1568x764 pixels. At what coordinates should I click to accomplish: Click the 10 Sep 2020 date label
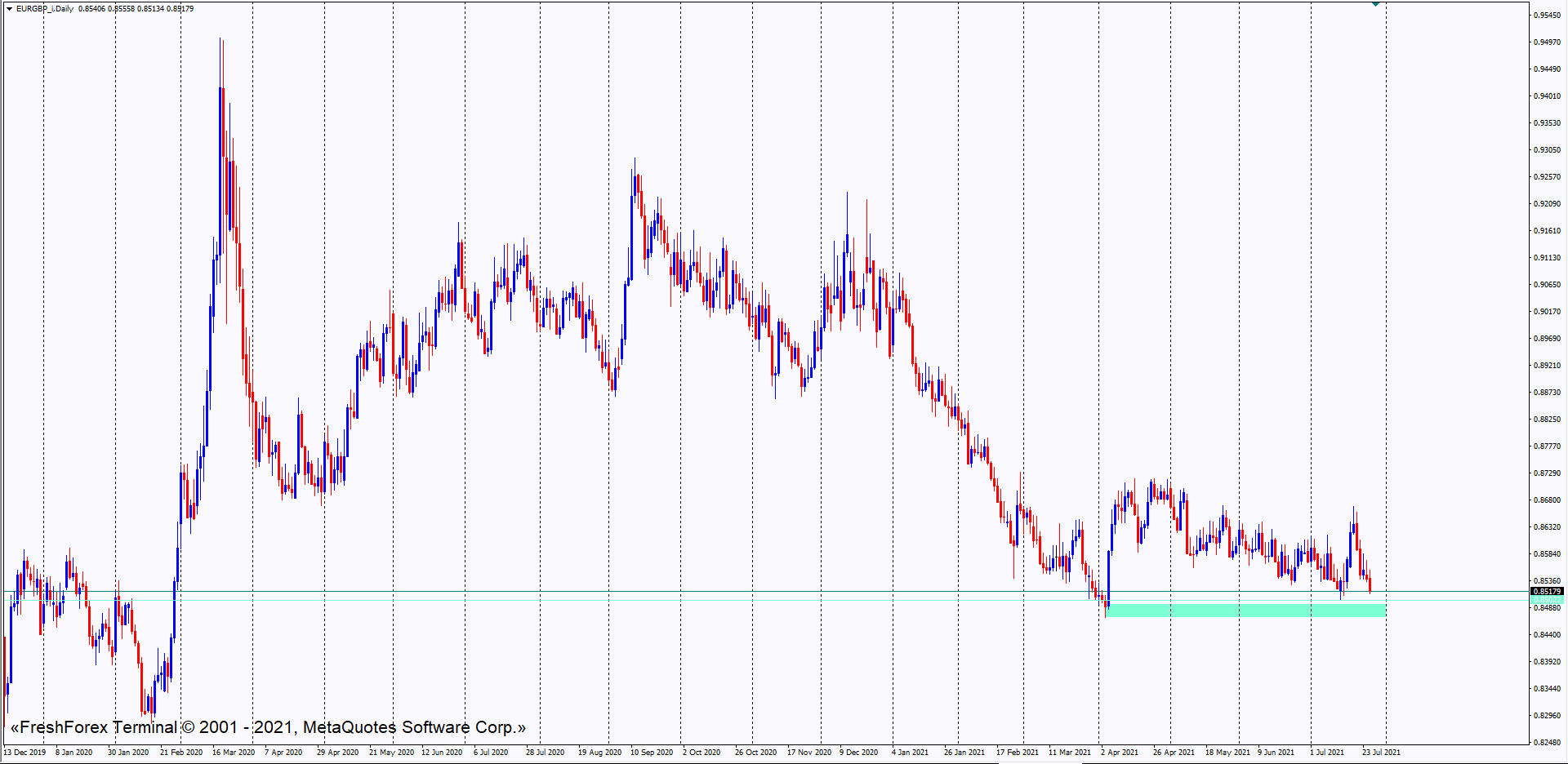[652, 753]
